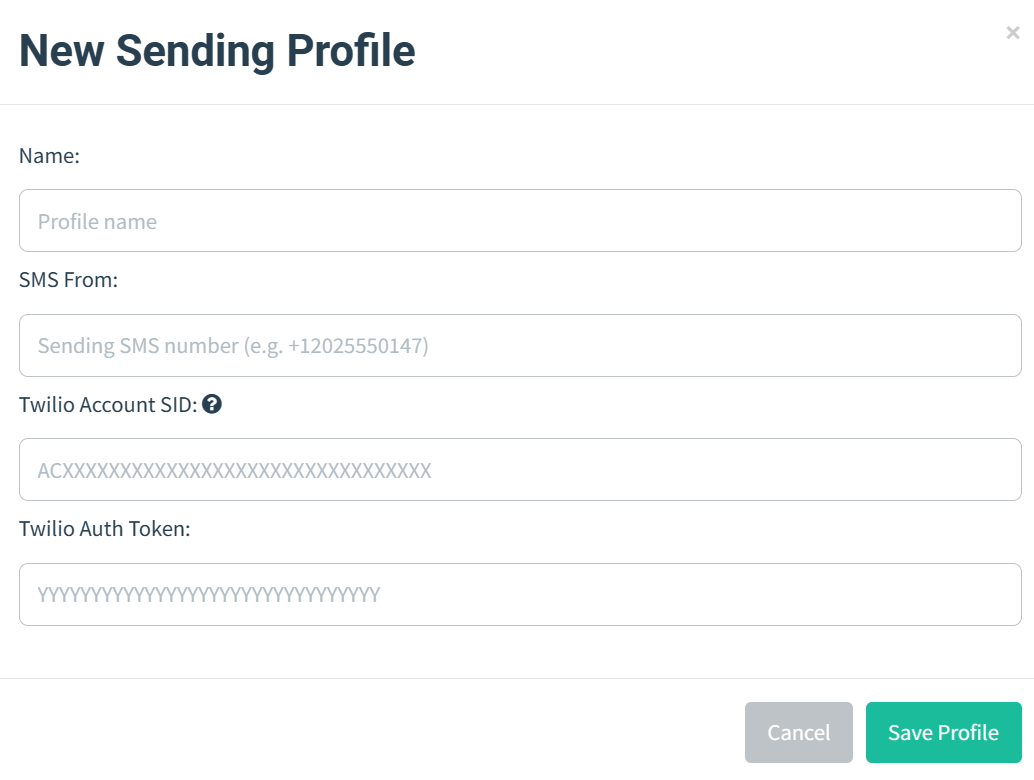The height and width of the screenshot is (780, 1034).
Task: Click the Profile name input field
Action: (520, 220)
